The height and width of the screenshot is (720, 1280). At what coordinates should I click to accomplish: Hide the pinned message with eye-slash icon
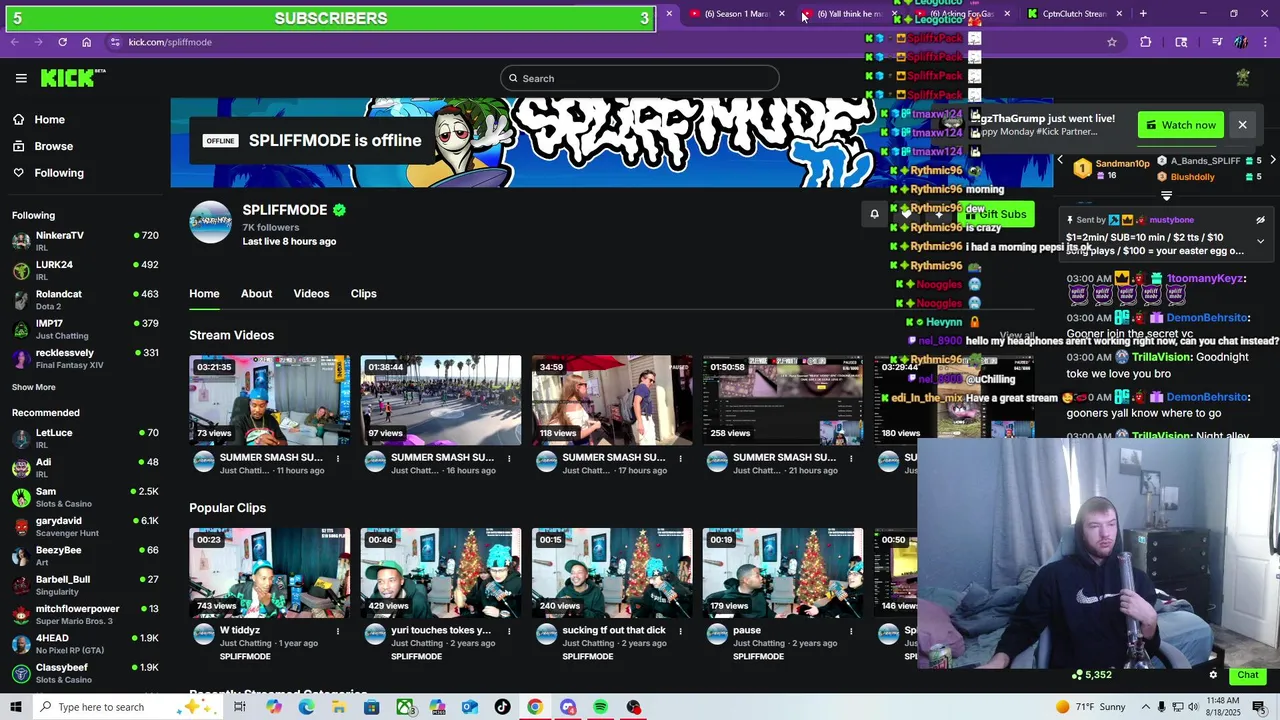click(1260, 220)
